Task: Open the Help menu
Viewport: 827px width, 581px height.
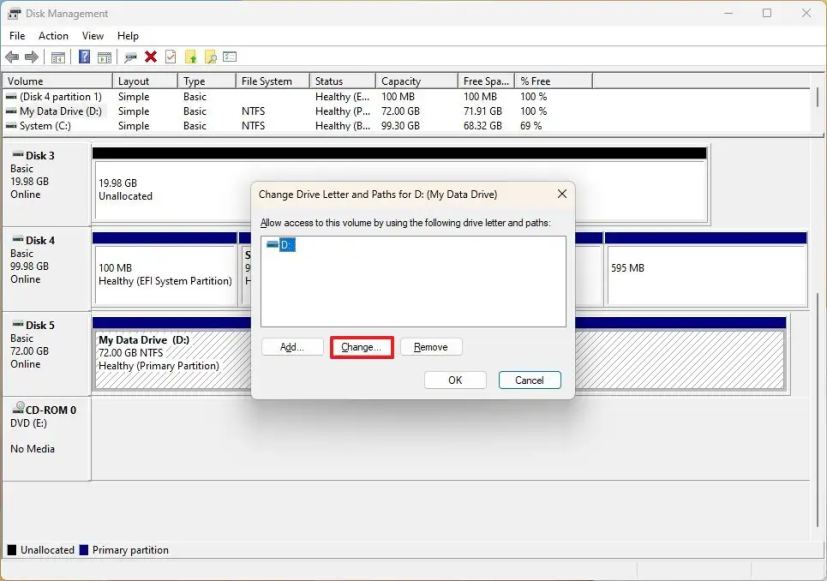Action: pos(128,36)
